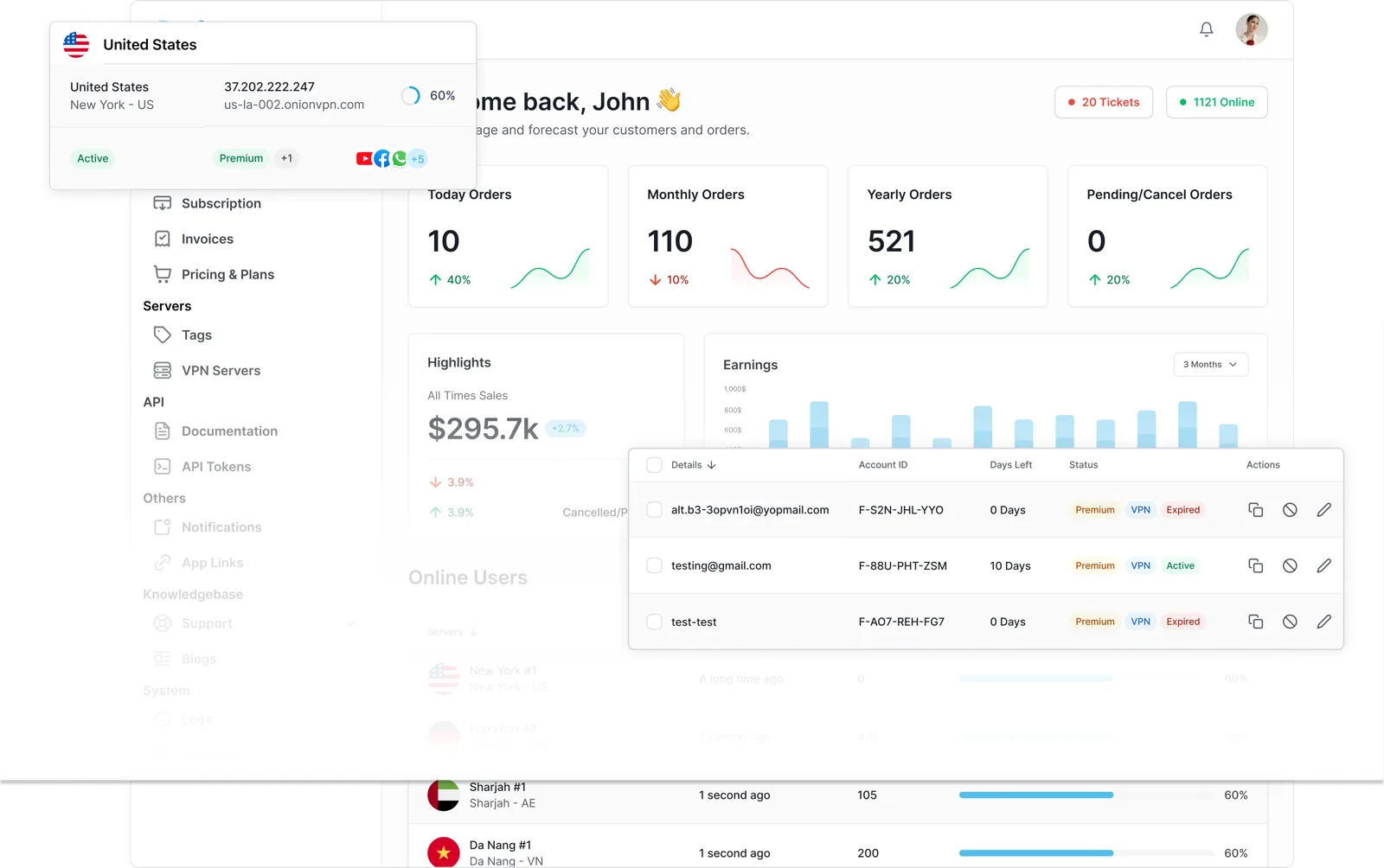The width and height of the screenshot is (1384, 868).
Task: Copy account for testing@gmail.com
Action: tap(1255, 565)
